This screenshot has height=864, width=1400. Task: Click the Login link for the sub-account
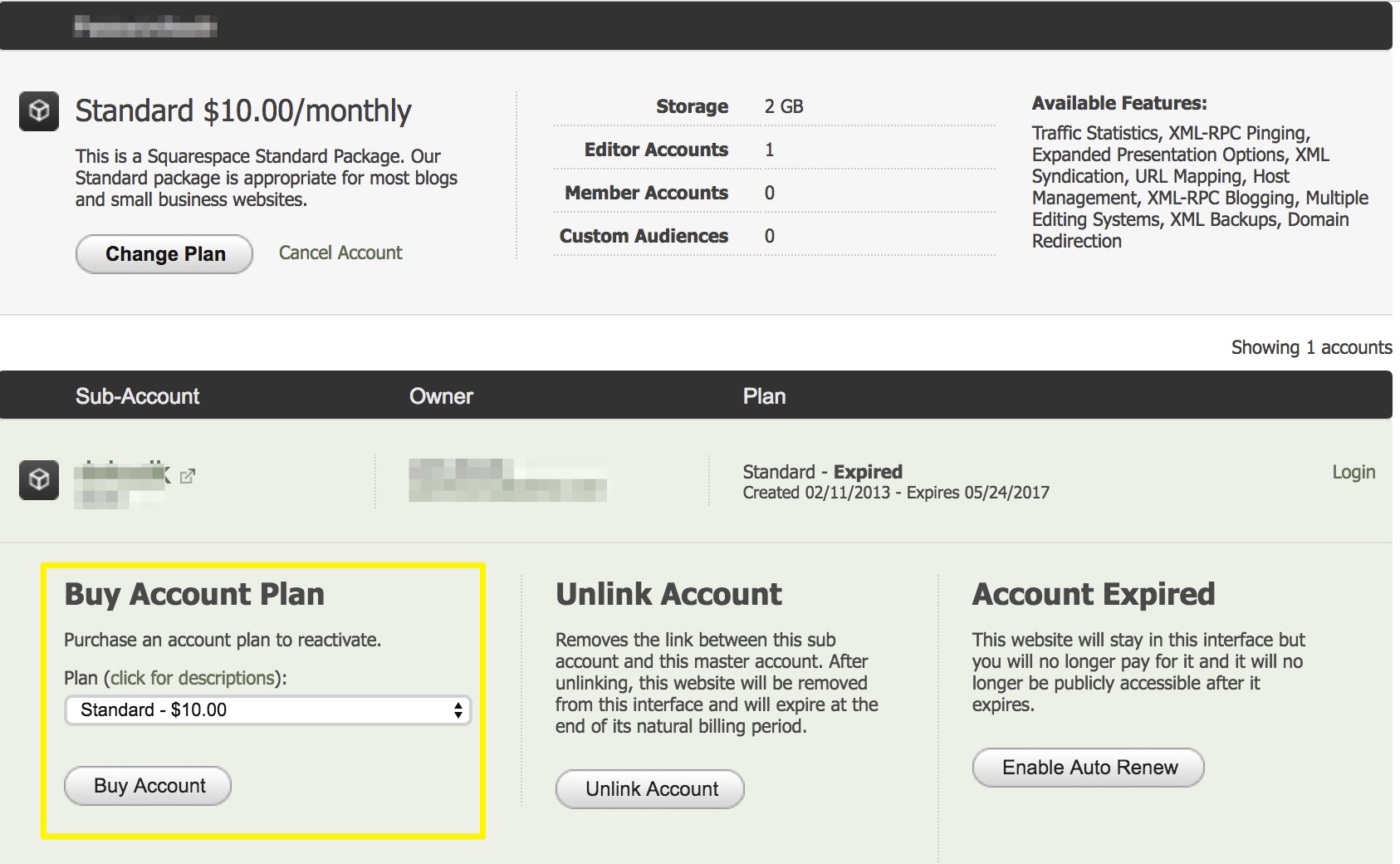1353,472
